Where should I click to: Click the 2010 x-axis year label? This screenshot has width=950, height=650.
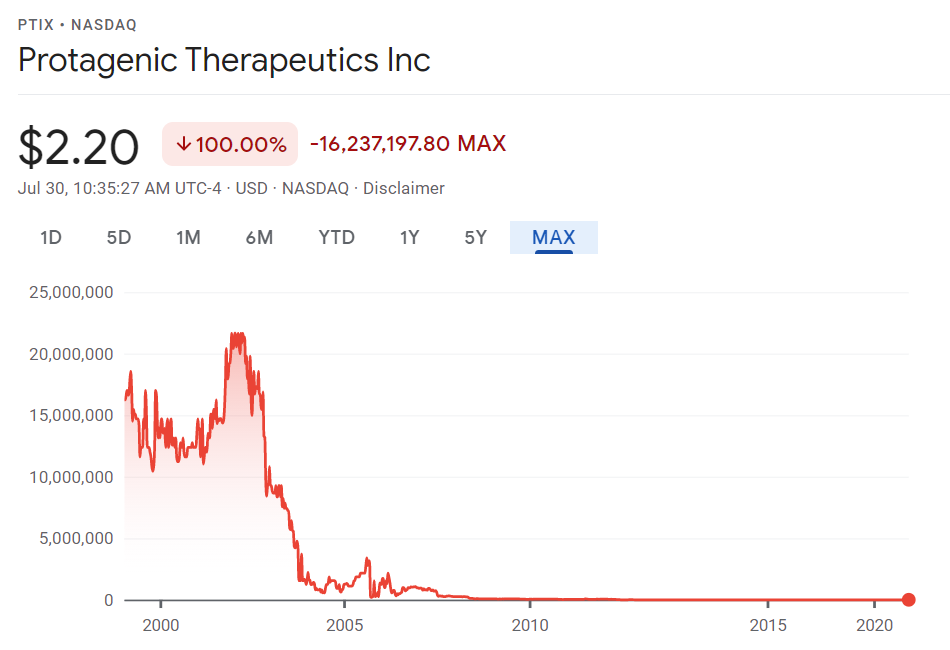click(x=530, y=624)
